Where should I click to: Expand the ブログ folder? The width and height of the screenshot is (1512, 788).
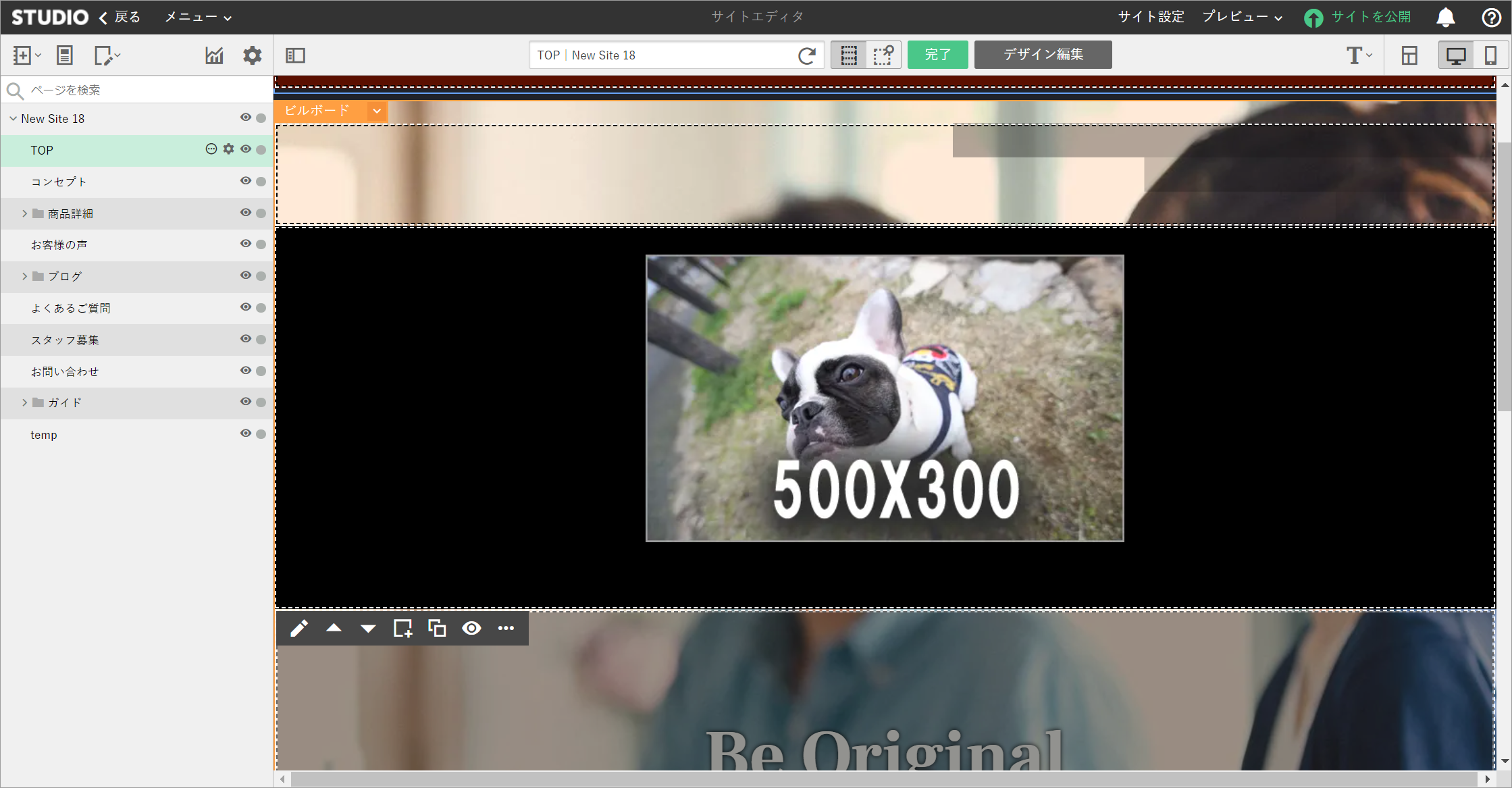pyautogui.click(x=24, y=276)
